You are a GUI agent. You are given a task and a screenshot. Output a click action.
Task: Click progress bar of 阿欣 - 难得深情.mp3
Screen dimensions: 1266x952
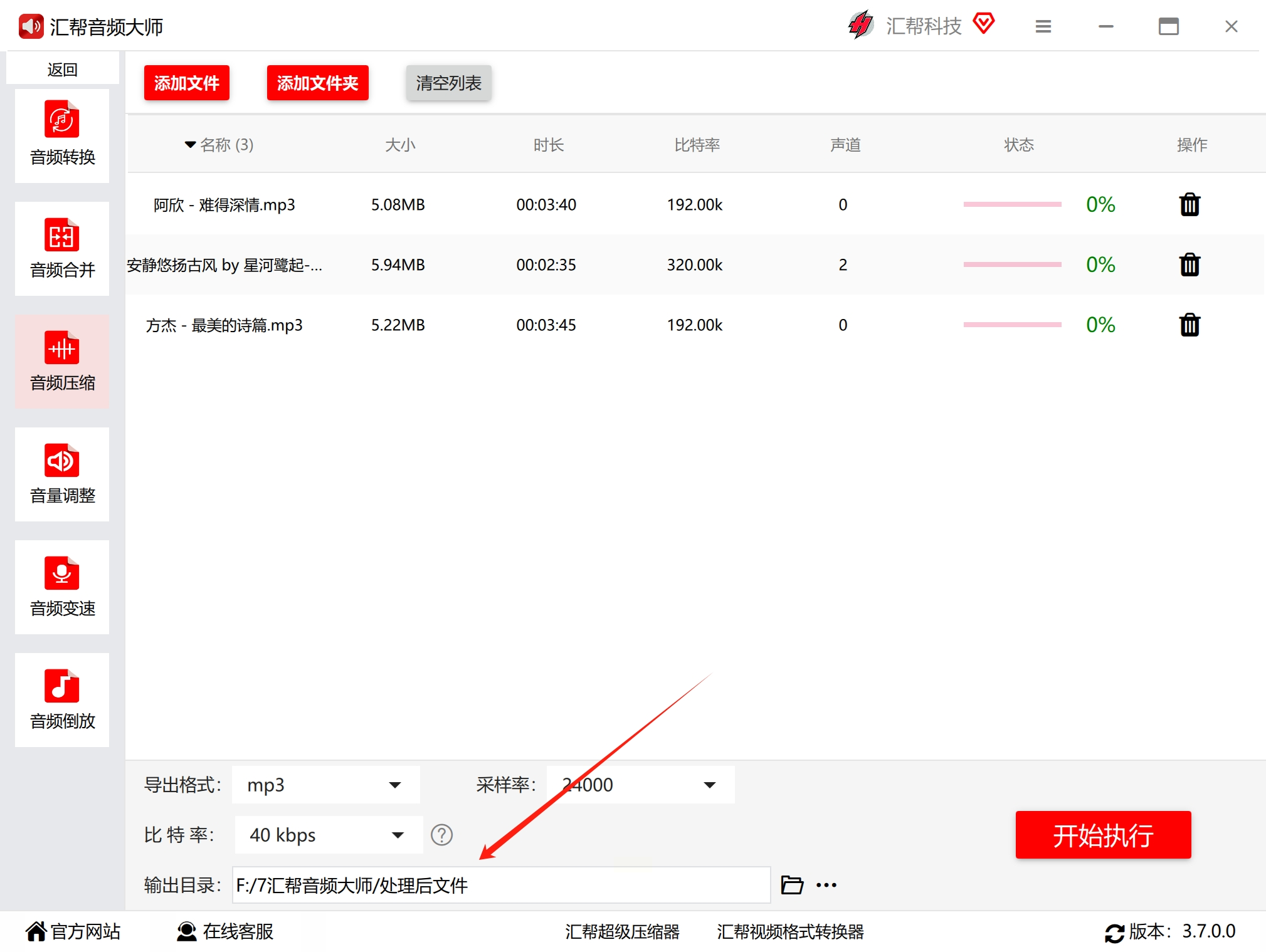click(x=1012, y=204)
